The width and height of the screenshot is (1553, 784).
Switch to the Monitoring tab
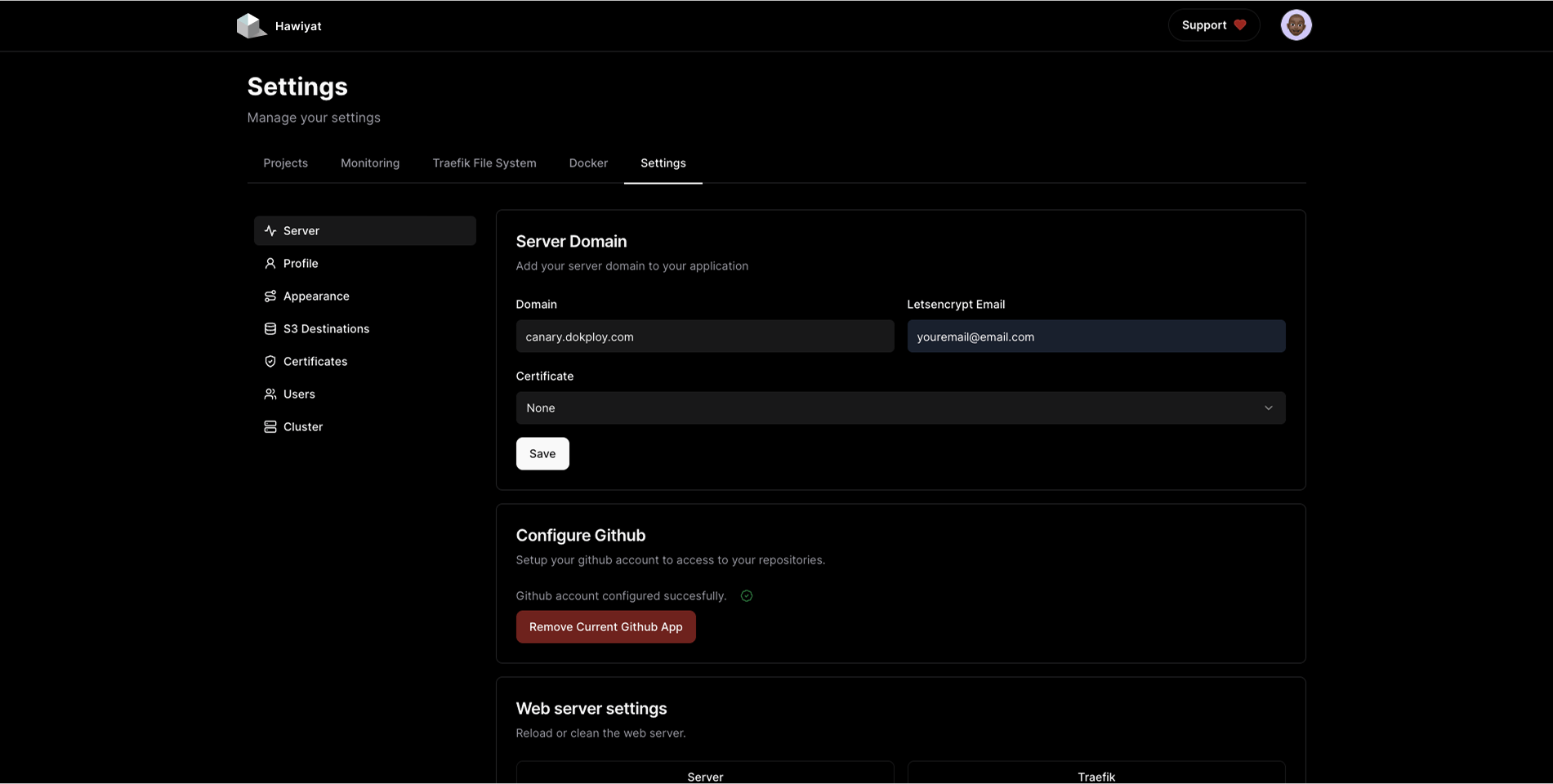pos(370,163)
